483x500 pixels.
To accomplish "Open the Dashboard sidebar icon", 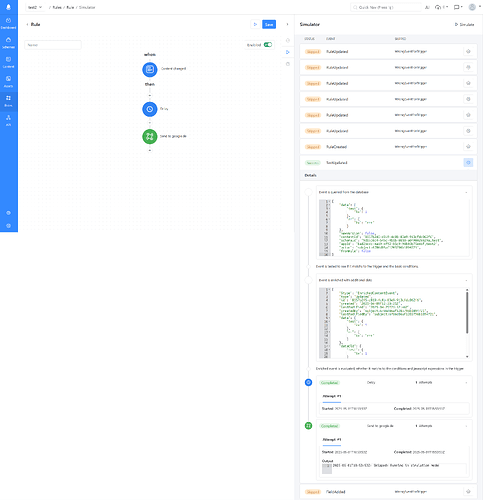I will pyautogui.click(x=8, y=23).
